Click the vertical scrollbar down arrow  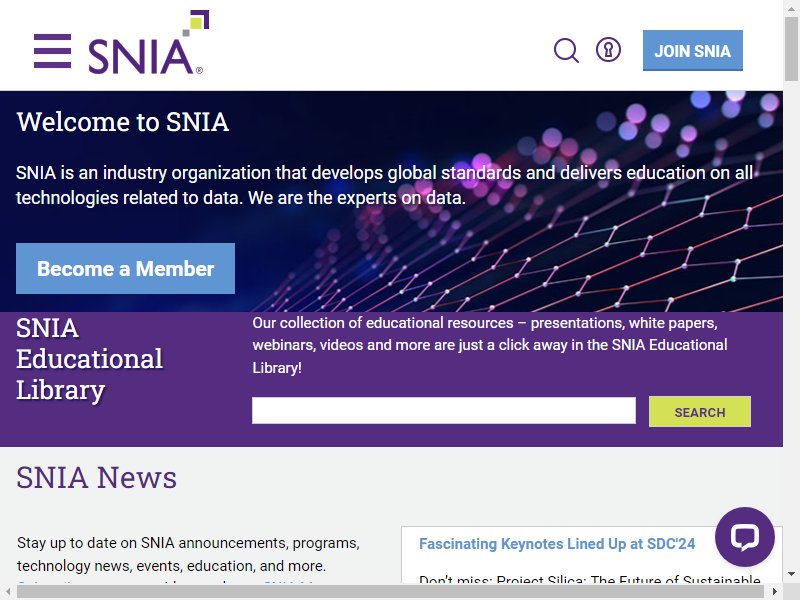tap(791, 573)
